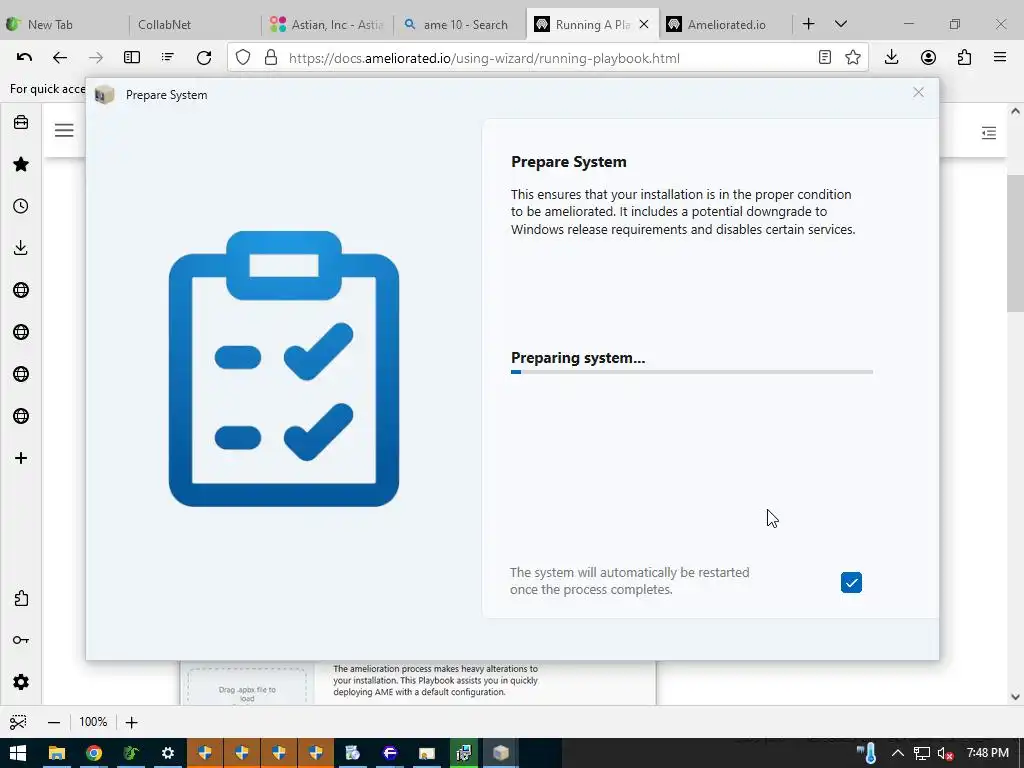
Task: Switch to the Ameliorated.io tab
Action: 725,25
